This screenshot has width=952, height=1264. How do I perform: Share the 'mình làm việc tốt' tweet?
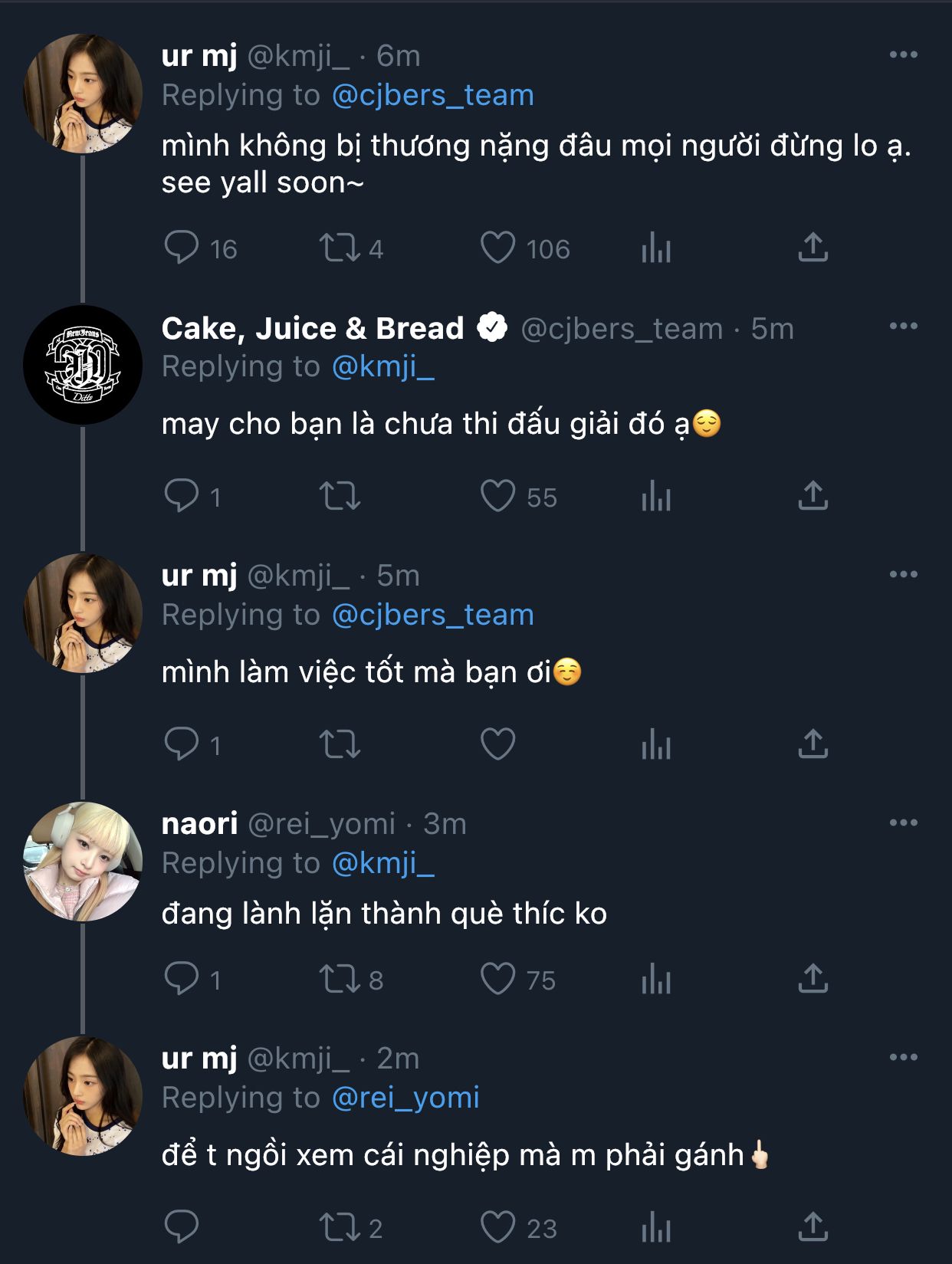pyautogui.click(x=812, y=744)
